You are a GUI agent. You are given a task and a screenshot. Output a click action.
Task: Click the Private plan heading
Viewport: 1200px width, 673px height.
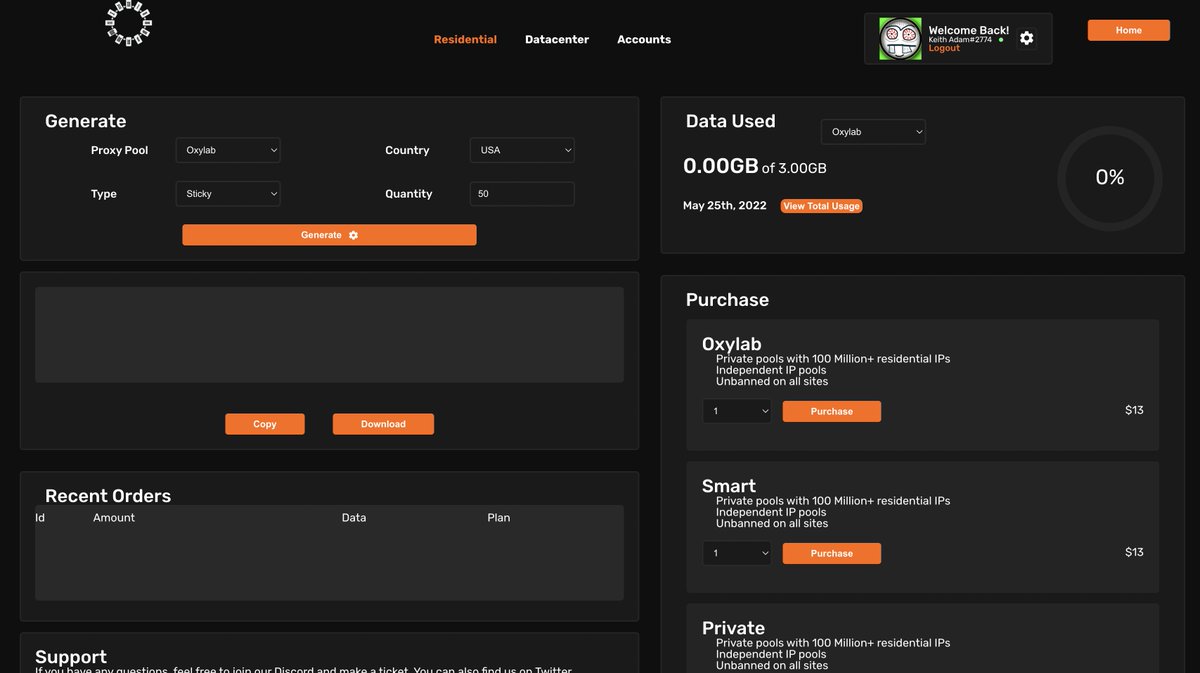(733, 628)
